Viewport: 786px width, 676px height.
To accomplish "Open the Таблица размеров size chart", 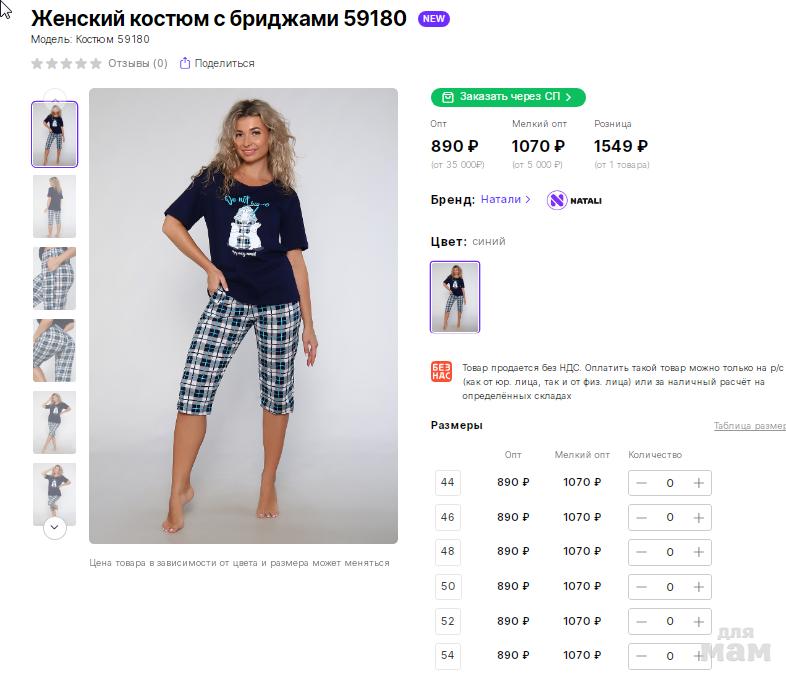I will [749, 426].
